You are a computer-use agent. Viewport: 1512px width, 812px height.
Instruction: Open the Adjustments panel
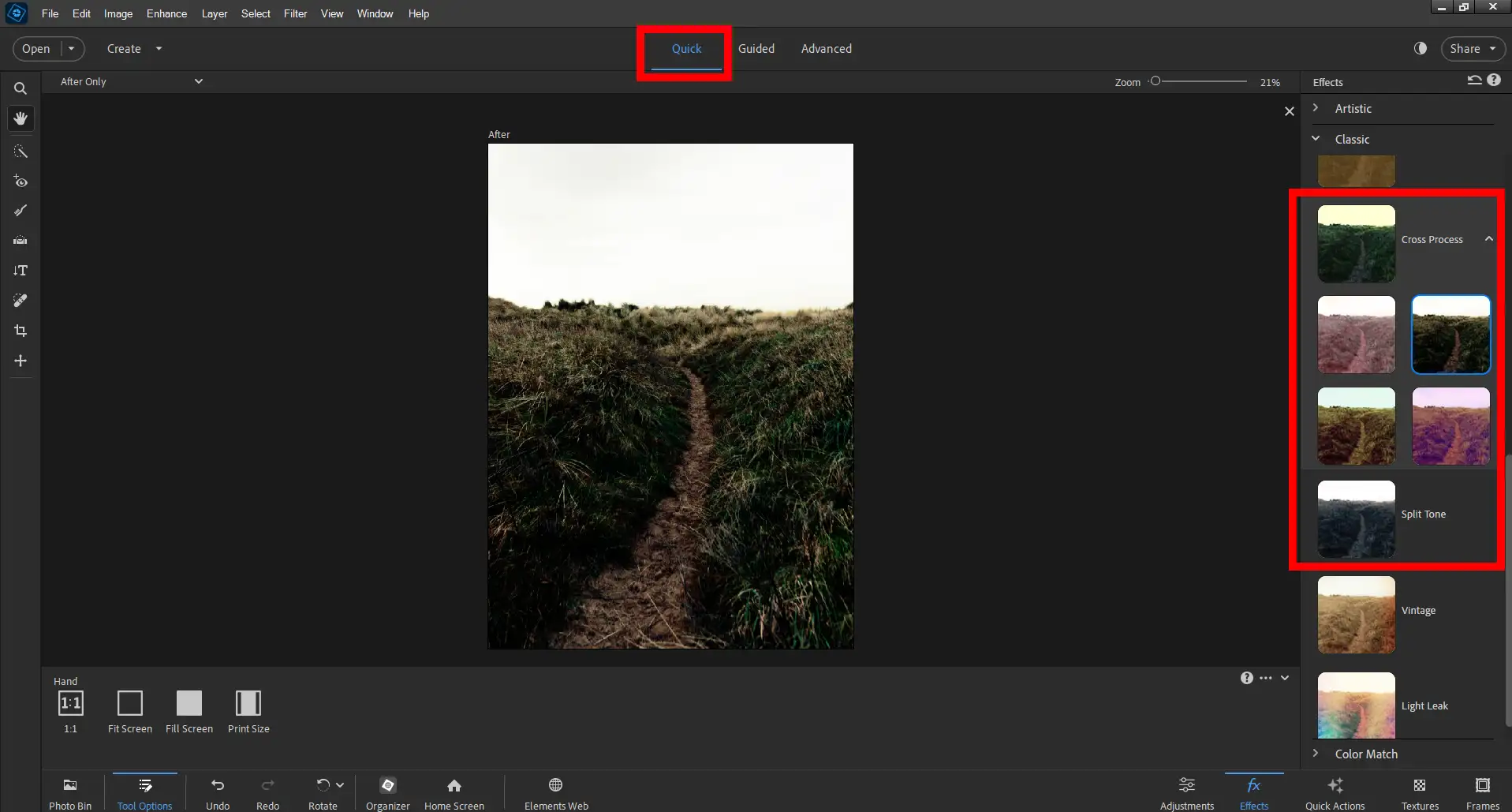1187,793
